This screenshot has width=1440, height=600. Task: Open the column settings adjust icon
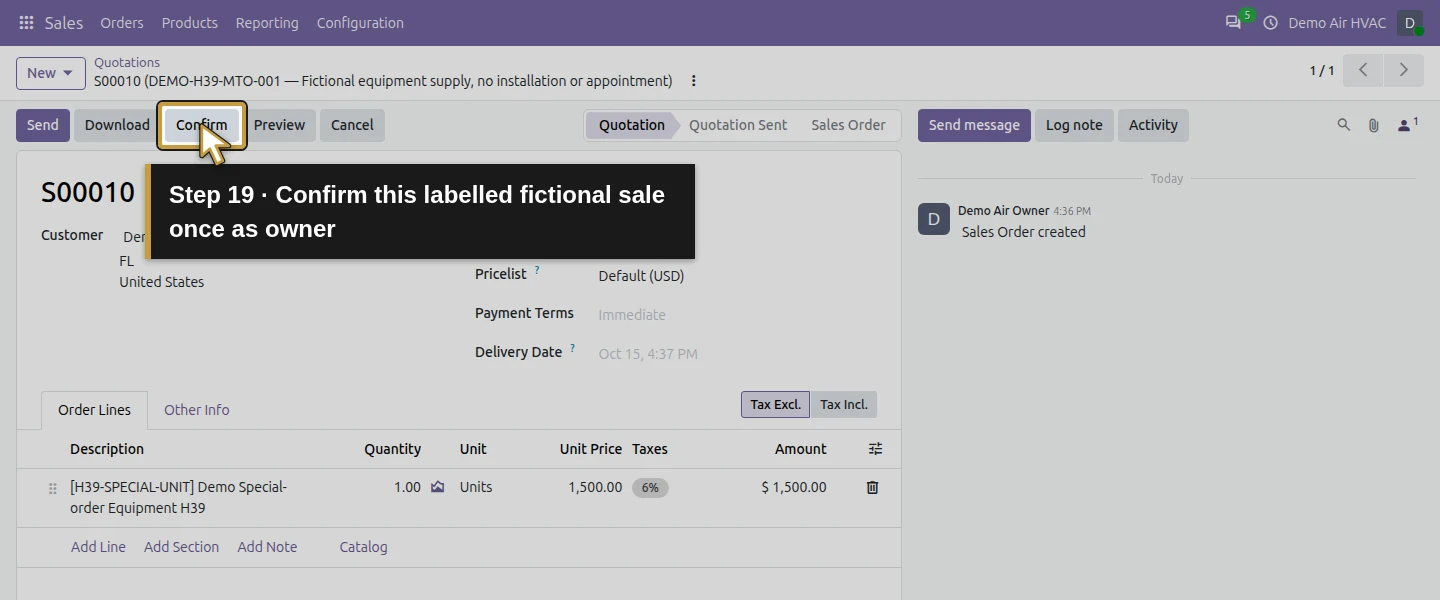coord(875,449)
